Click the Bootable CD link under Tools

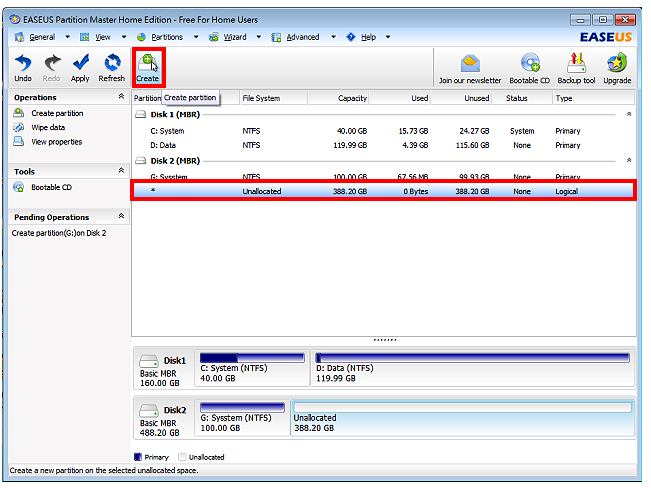pyautogui.click(x=51, y=187)
